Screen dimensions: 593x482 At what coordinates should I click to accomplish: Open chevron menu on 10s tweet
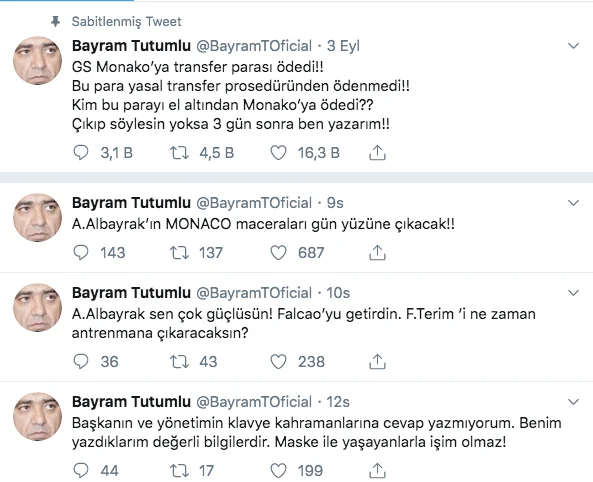pyautogui.click(x=573, y=293)
